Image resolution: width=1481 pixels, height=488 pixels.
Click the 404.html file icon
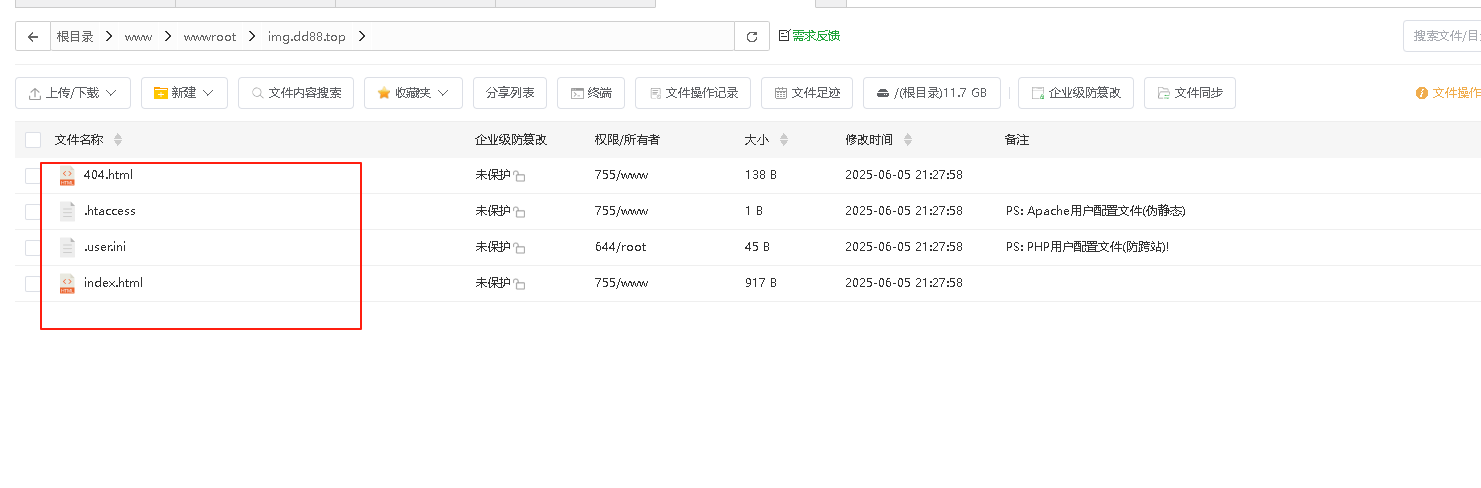tap(67, 176)
